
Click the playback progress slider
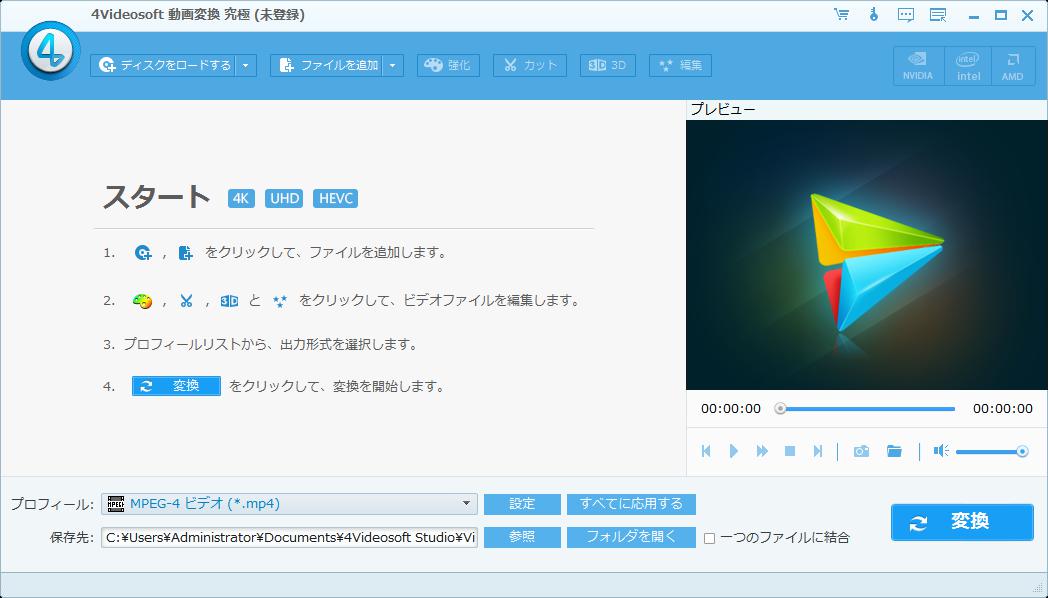pyautogui.click(x=867, y=408)
